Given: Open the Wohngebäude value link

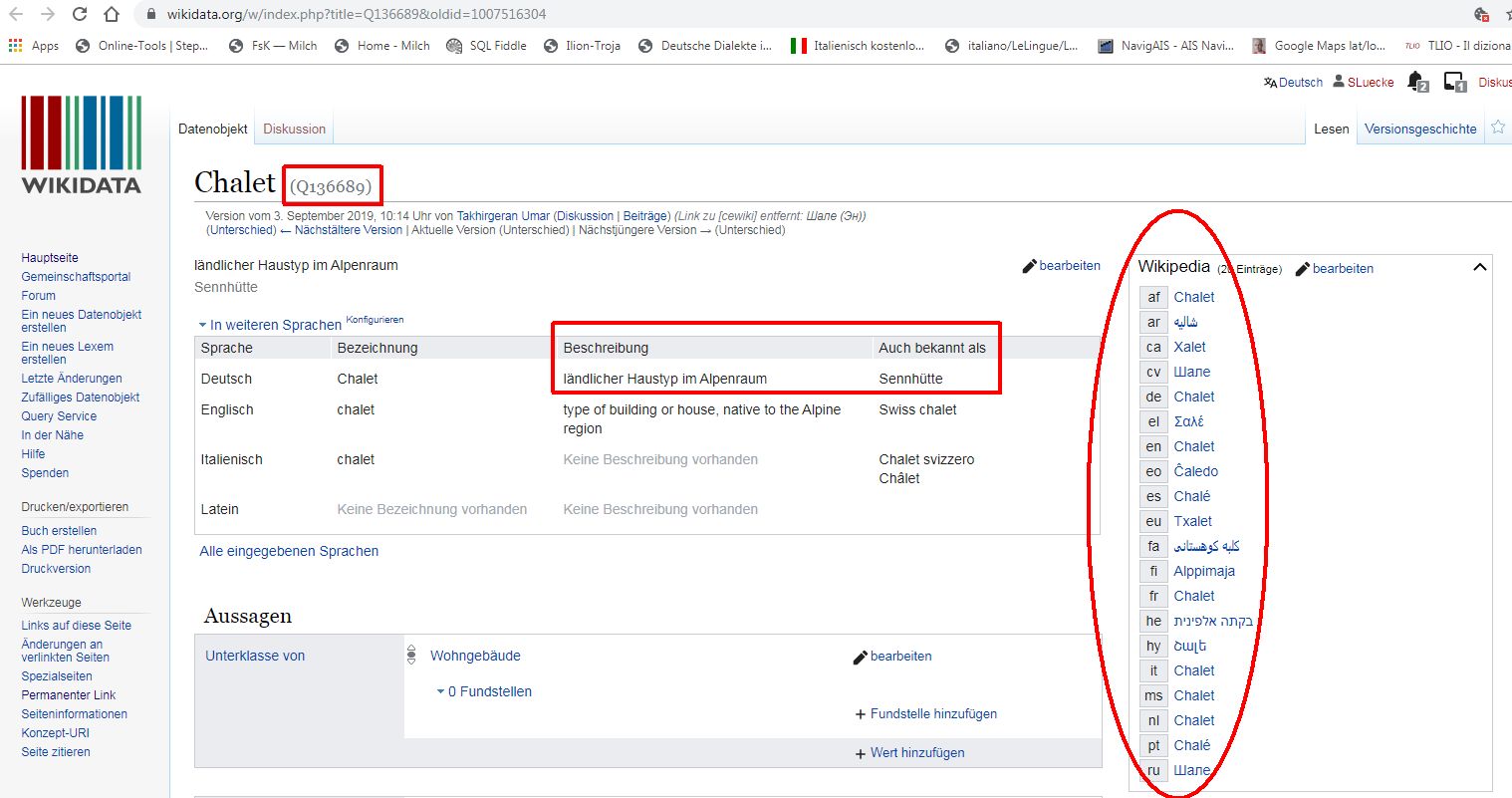Looking at the screenshot, I should (x=475, y=656).
